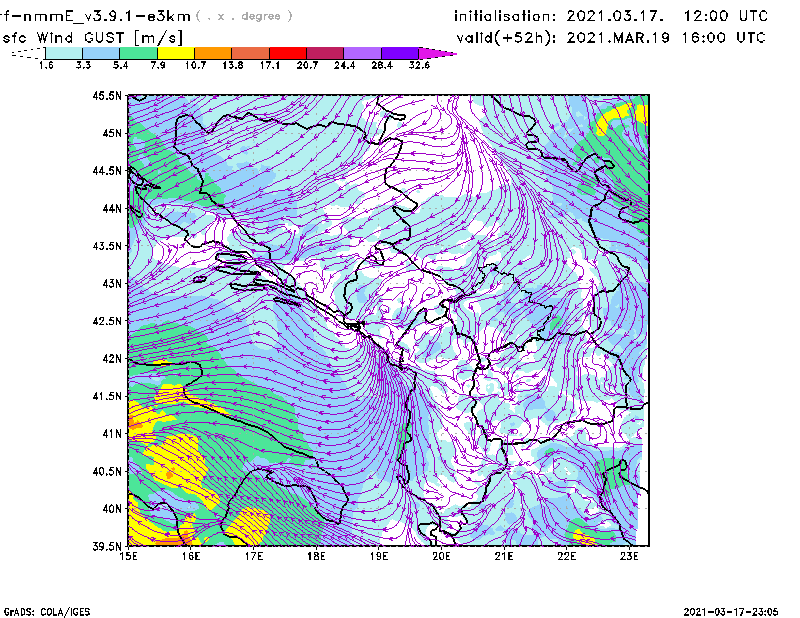Image resolution: width=800 pixels, height=618 pixels.
Task: Click the white dashed arrow start of the legend
Action: coord(28,53)
